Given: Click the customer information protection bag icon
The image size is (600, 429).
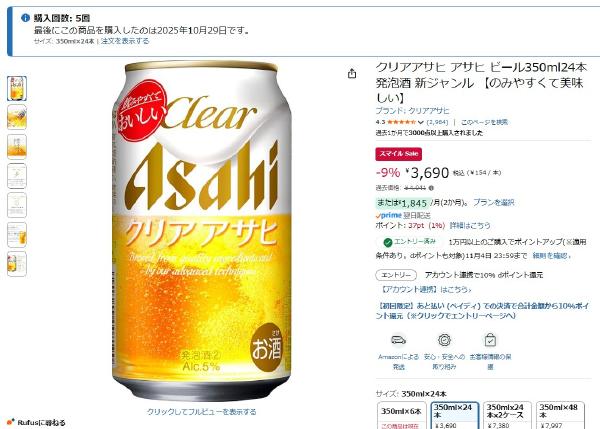Looking at the screenshot, I should [490, 340].
